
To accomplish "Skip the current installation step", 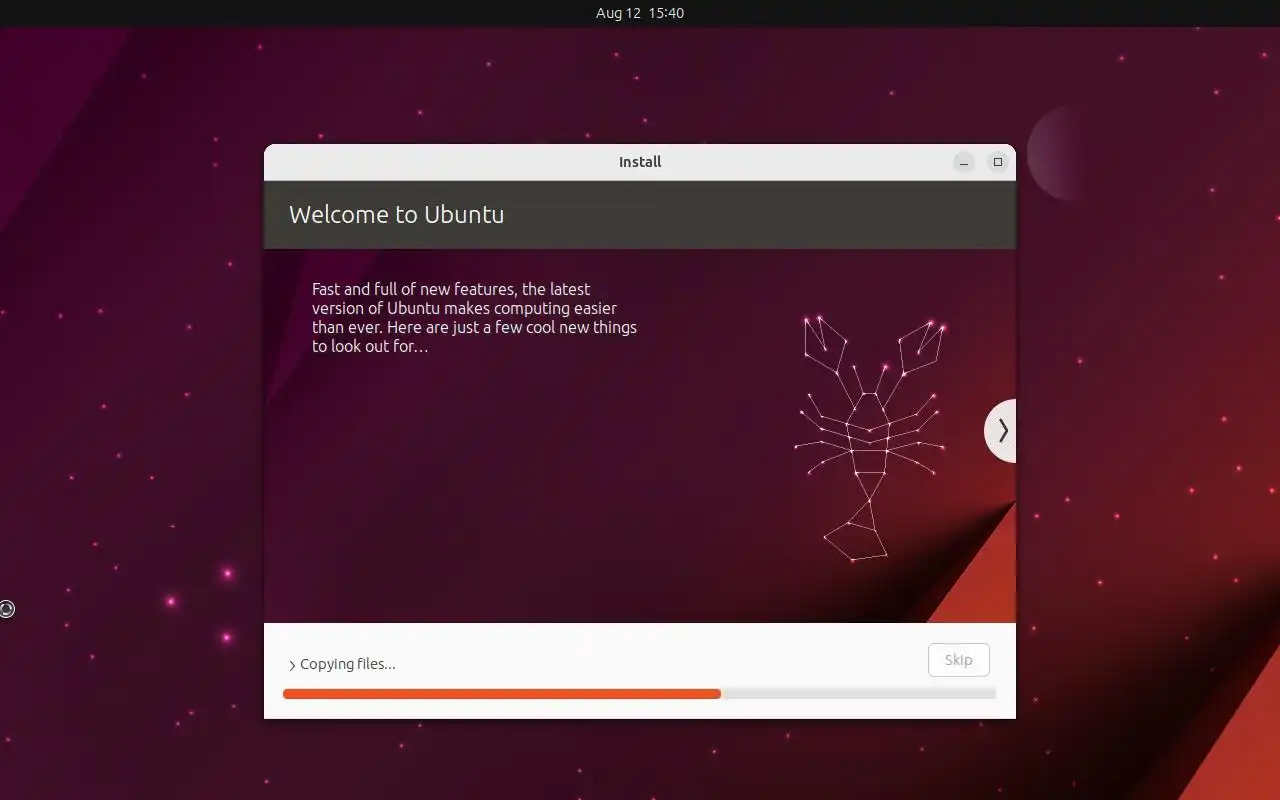I will tap(958, 660).
